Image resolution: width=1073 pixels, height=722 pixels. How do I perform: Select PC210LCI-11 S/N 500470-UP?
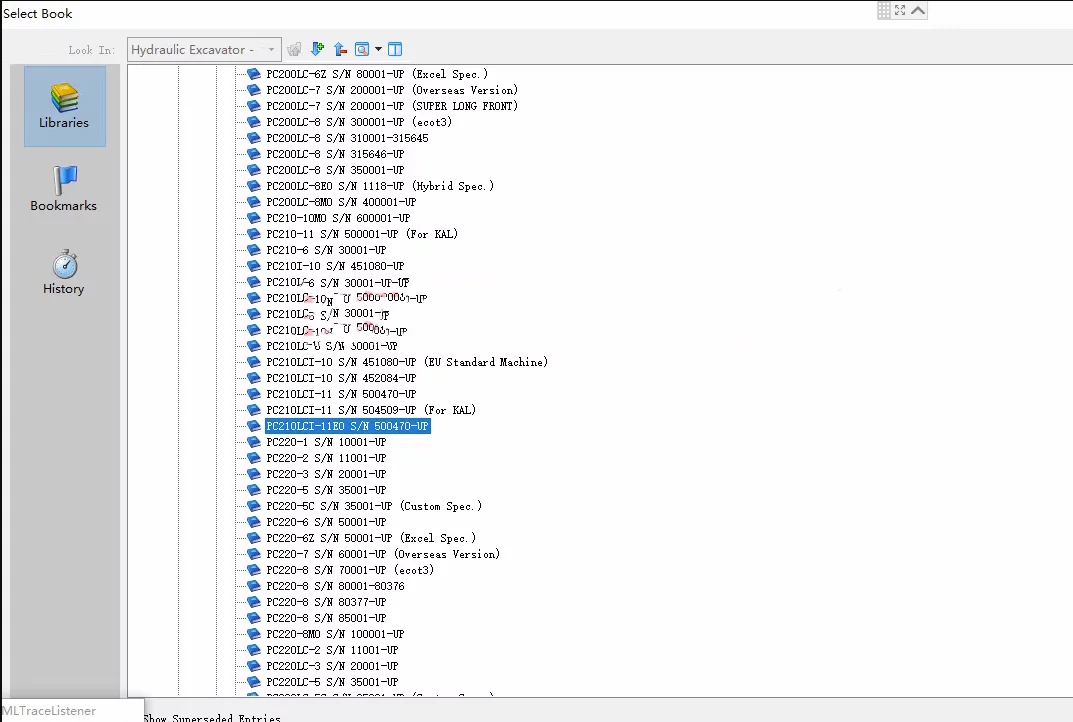341,394
